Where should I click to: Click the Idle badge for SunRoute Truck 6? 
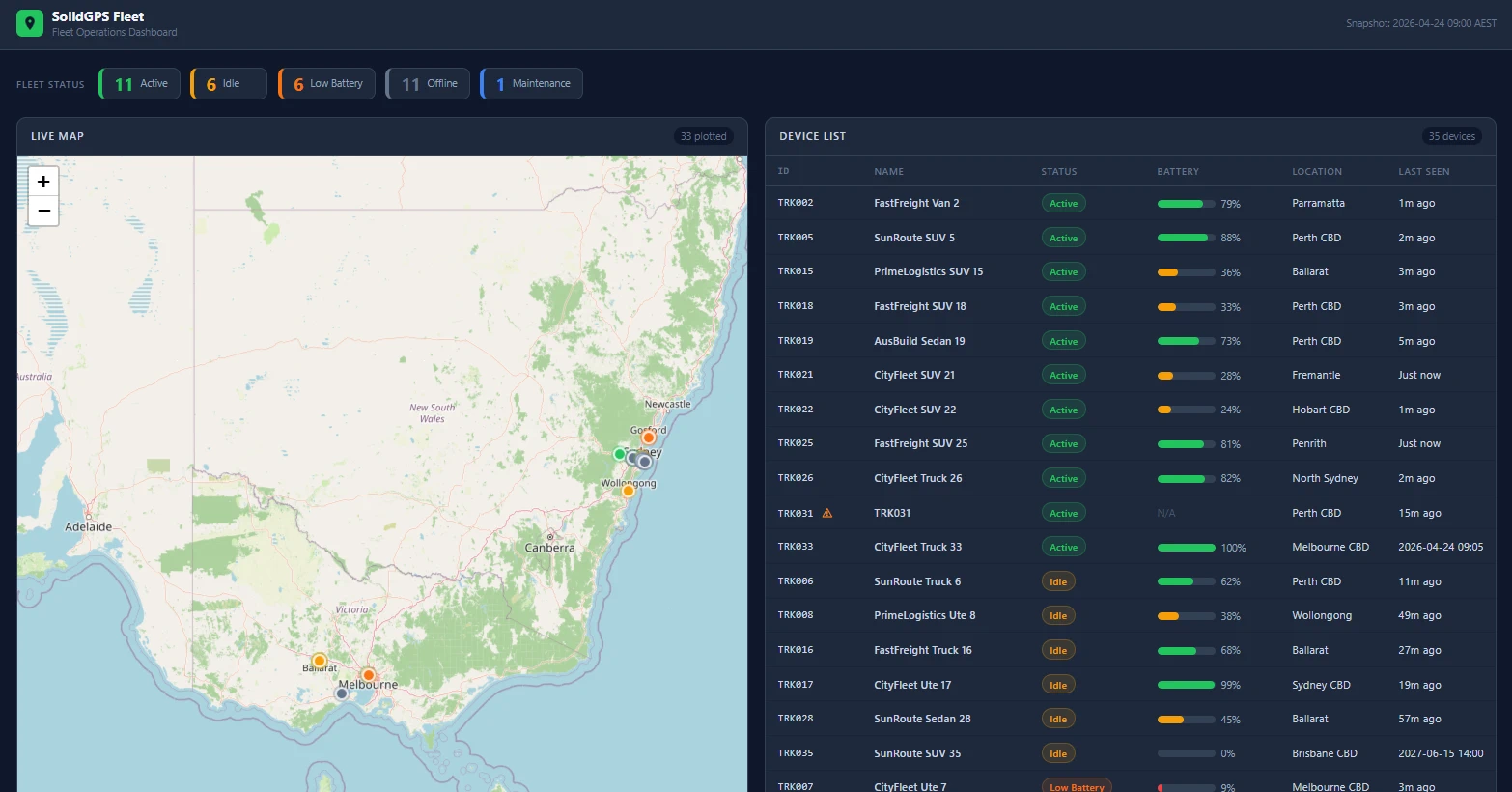(x=1058, y=581)
